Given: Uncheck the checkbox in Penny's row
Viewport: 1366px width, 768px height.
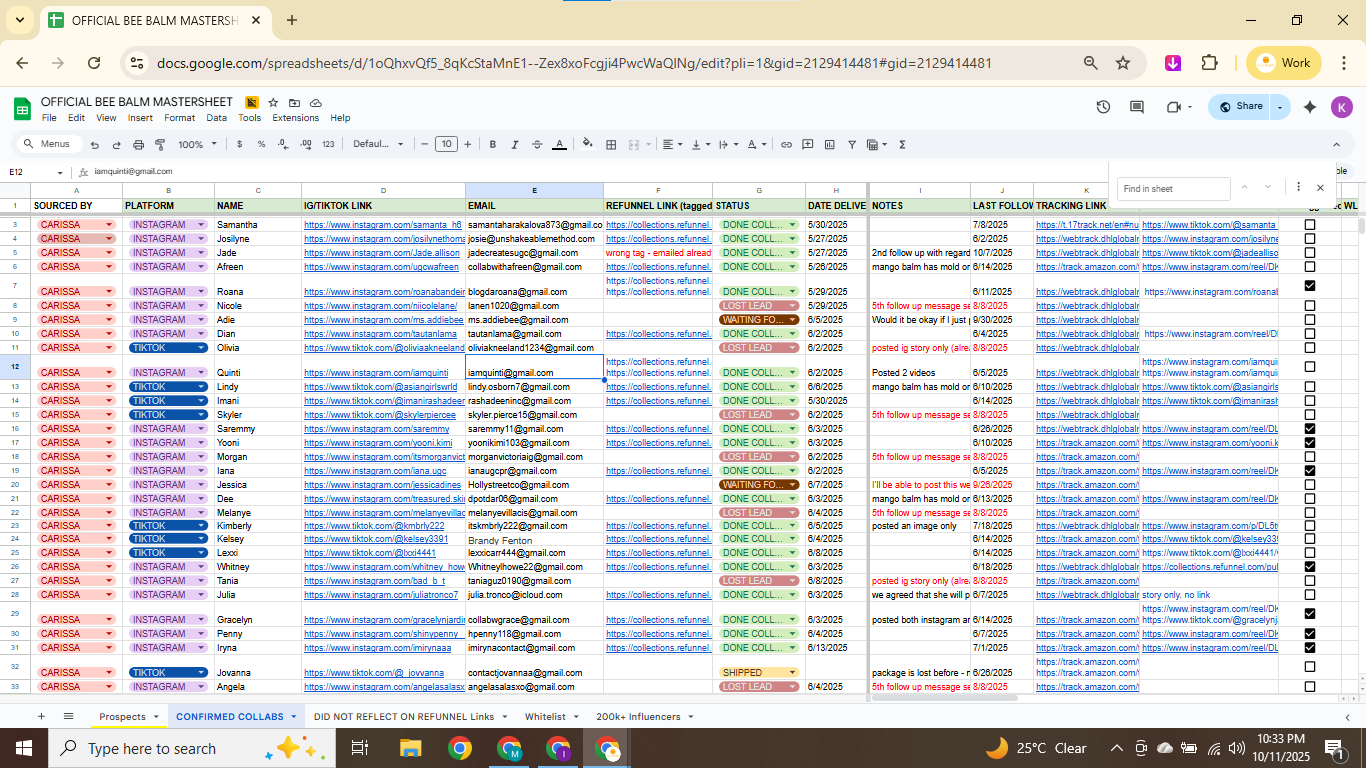Looking at the screenshot, I should 1310,633.
